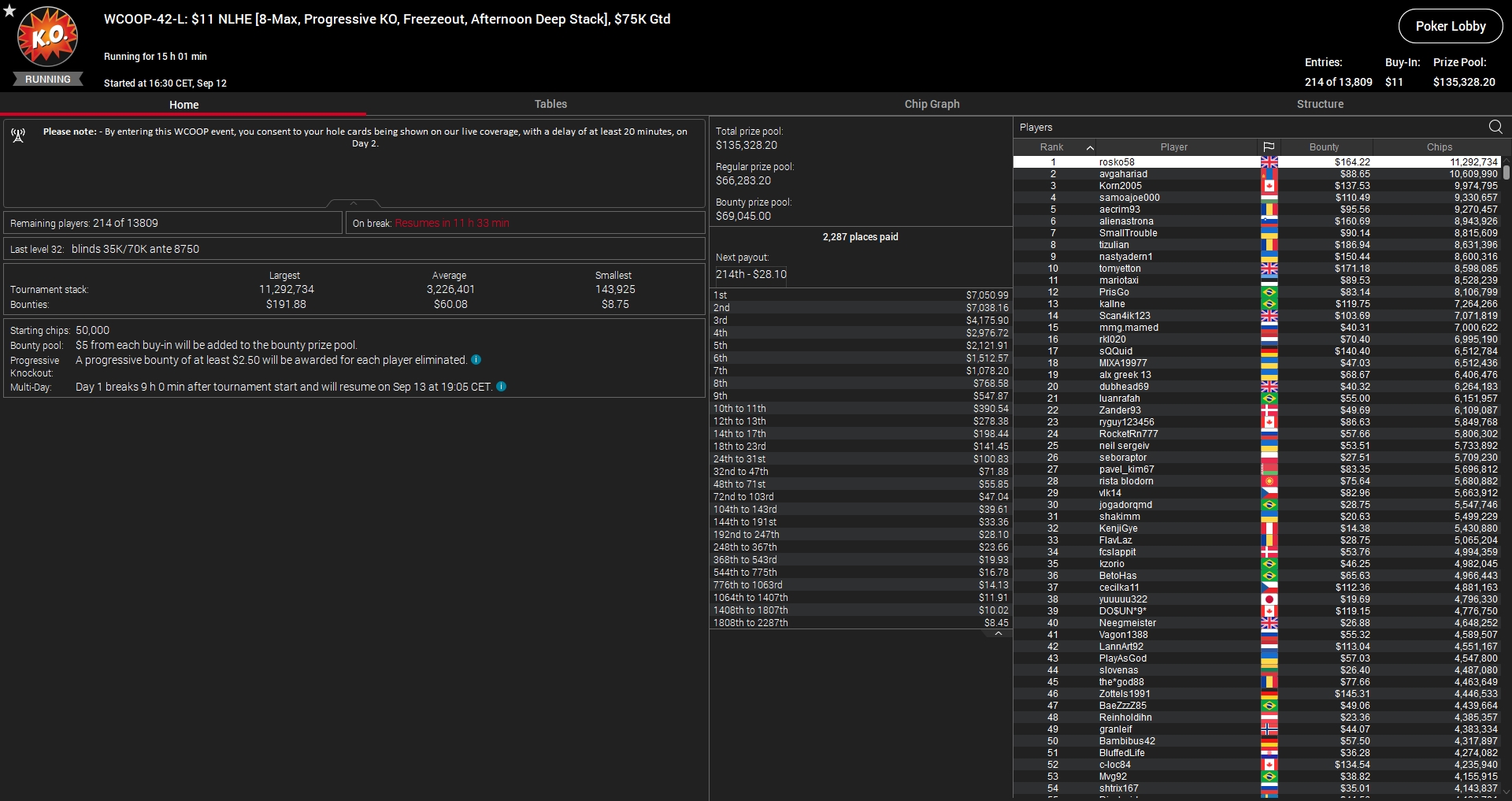Screen dimensions: 1512x801
Task: Sort players by Chips column
Action: pyautogui.click(x=1439, y=147)
